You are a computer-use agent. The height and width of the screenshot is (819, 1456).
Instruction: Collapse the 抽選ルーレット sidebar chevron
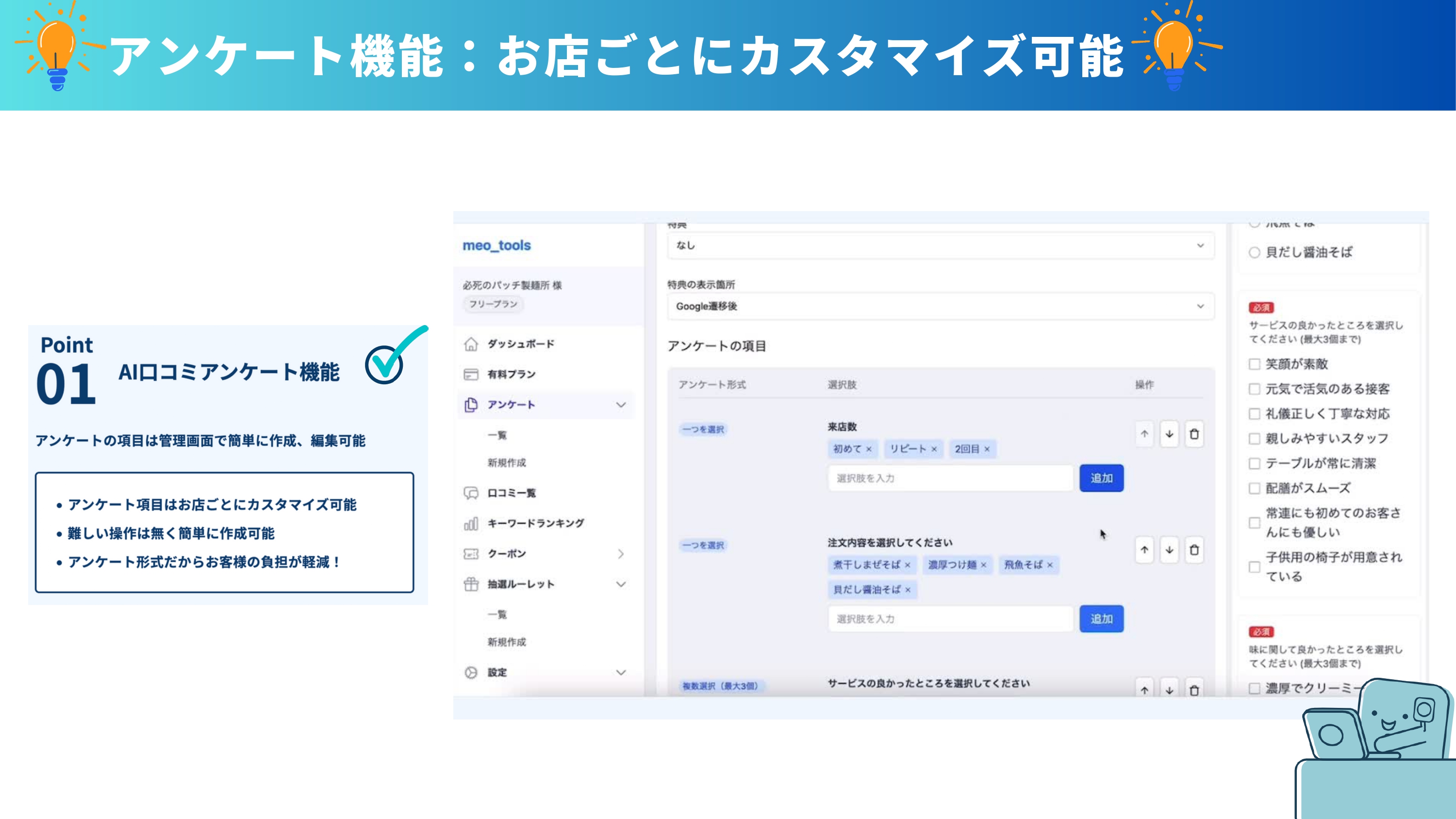(621, 584)
